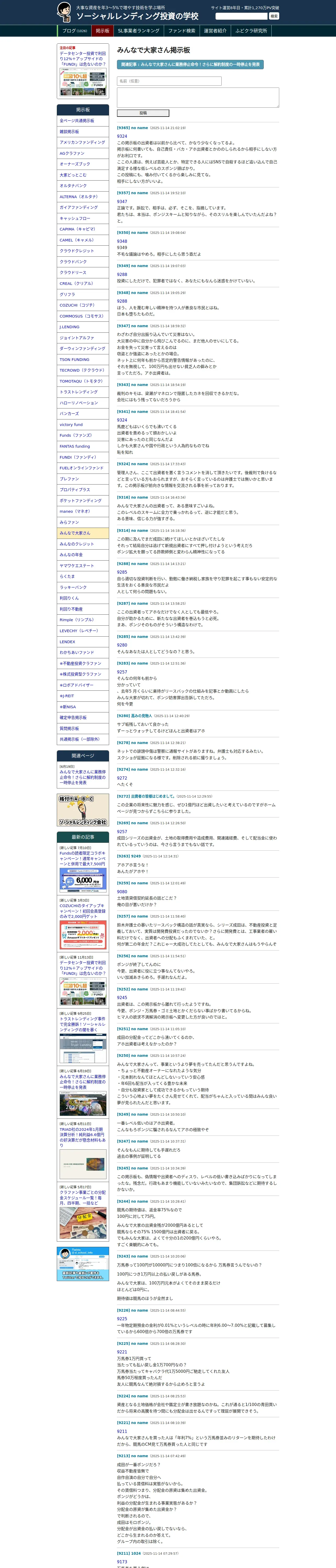Open TRIAD社の2024年1月期決算分析 article link

(x=83, y=1137)
